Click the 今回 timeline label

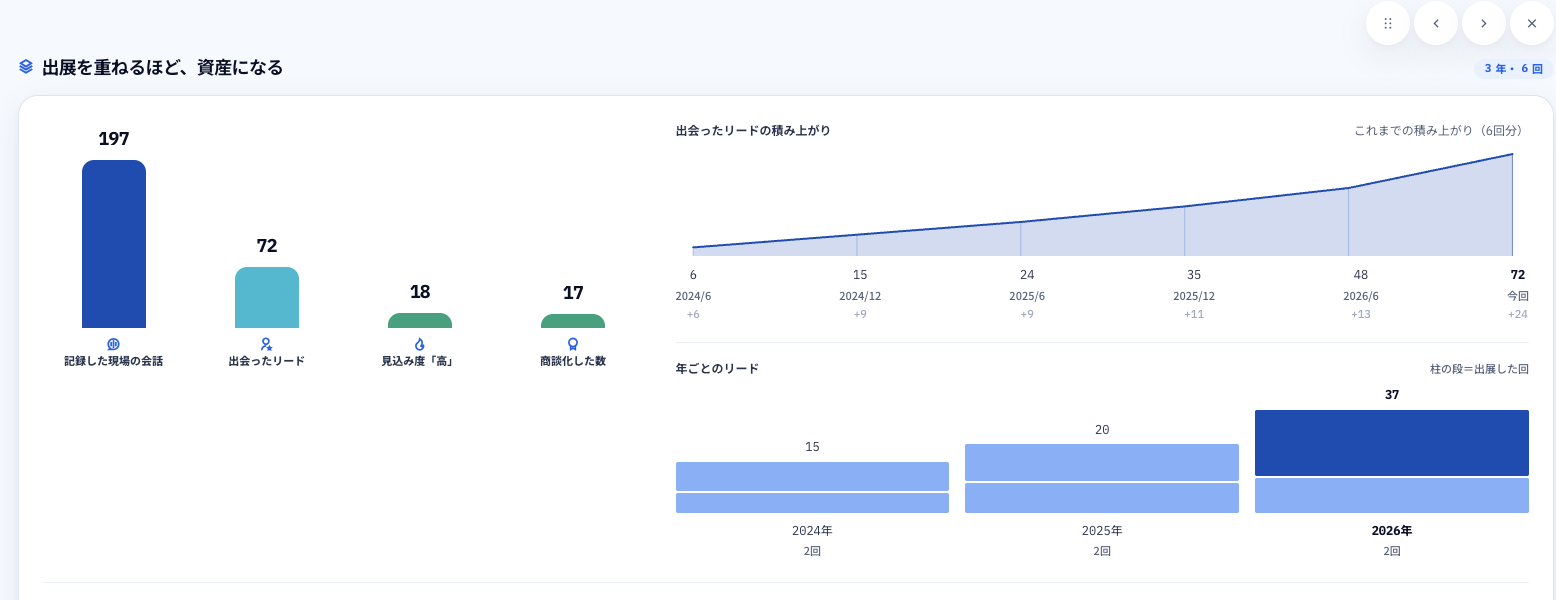[x=1518, y=296]
